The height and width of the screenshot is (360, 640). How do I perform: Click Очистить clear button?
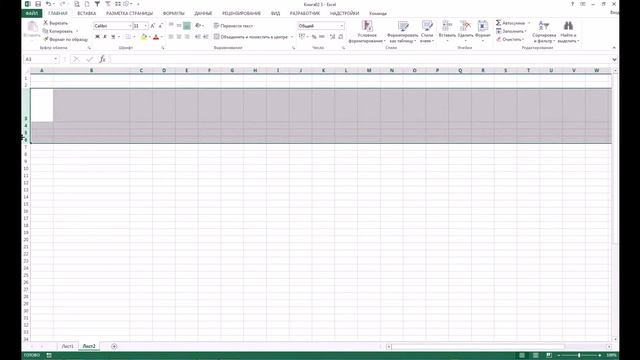point(510,39)
